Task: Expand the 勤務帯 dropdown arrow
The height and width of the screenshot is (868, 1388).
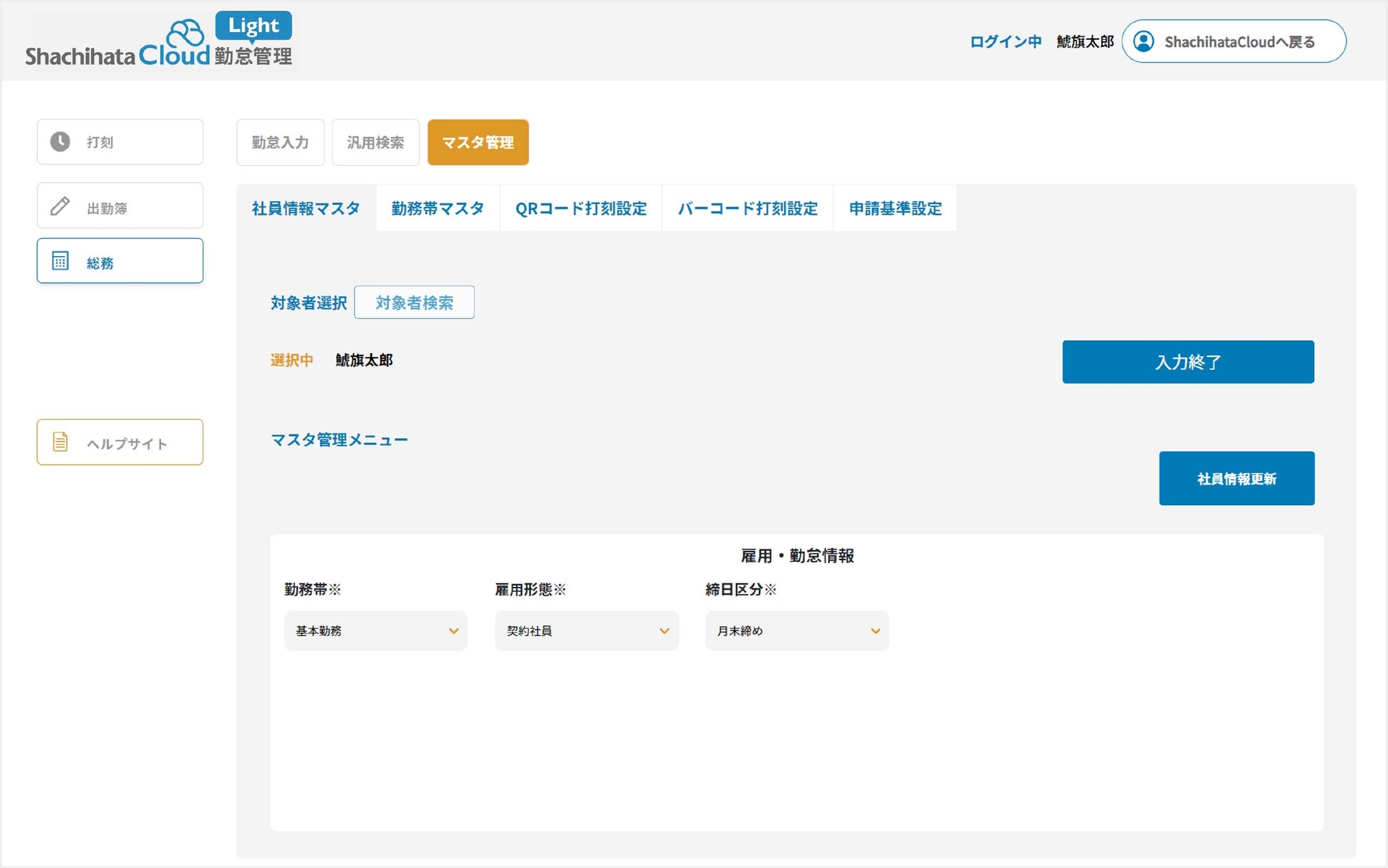Action: coord(453,631)
